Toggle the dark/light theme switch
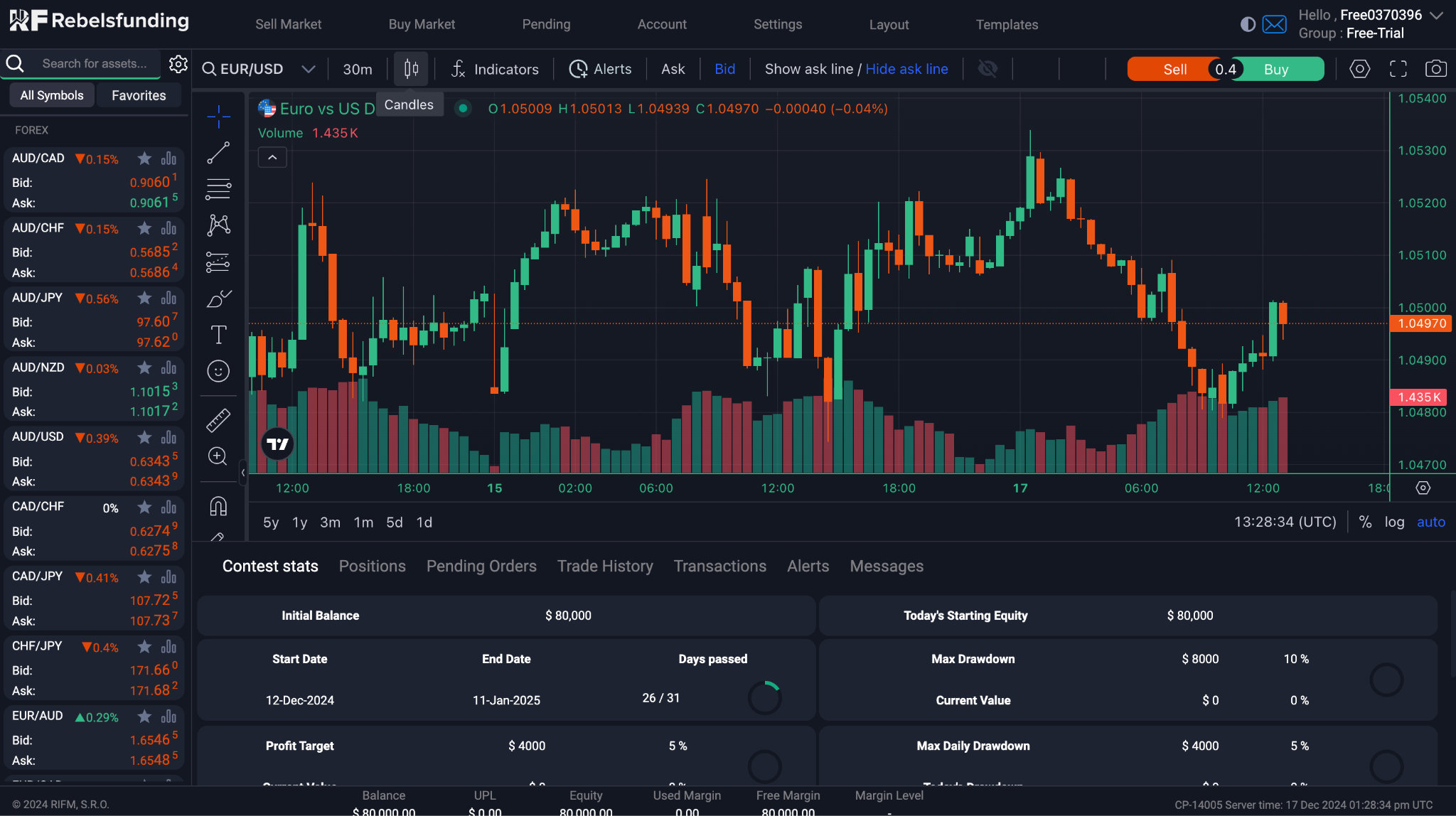Image resolution: width=1456 pixels, height=816 pixels. [x=1248, y=24]
